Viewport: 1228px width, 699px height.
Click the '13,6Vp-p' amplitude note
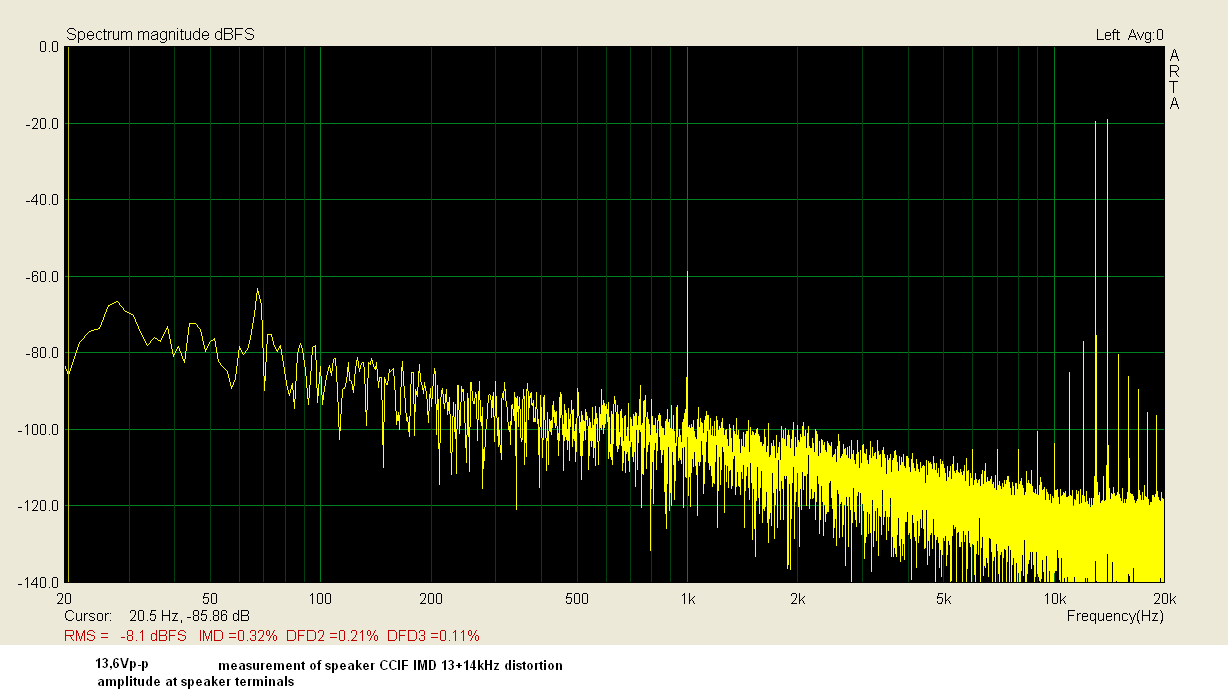click(122, 665)
